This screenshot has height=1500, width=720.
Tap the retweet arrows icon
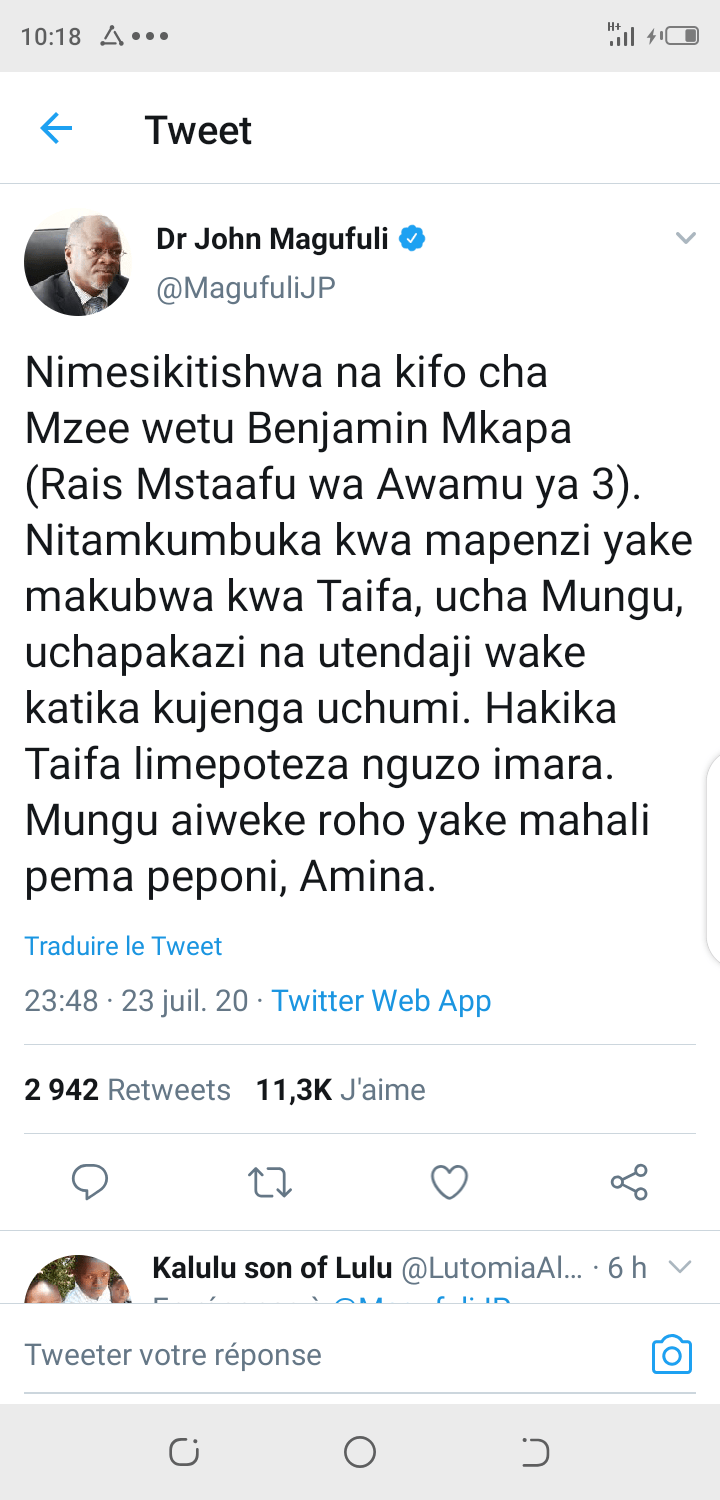269,1182
